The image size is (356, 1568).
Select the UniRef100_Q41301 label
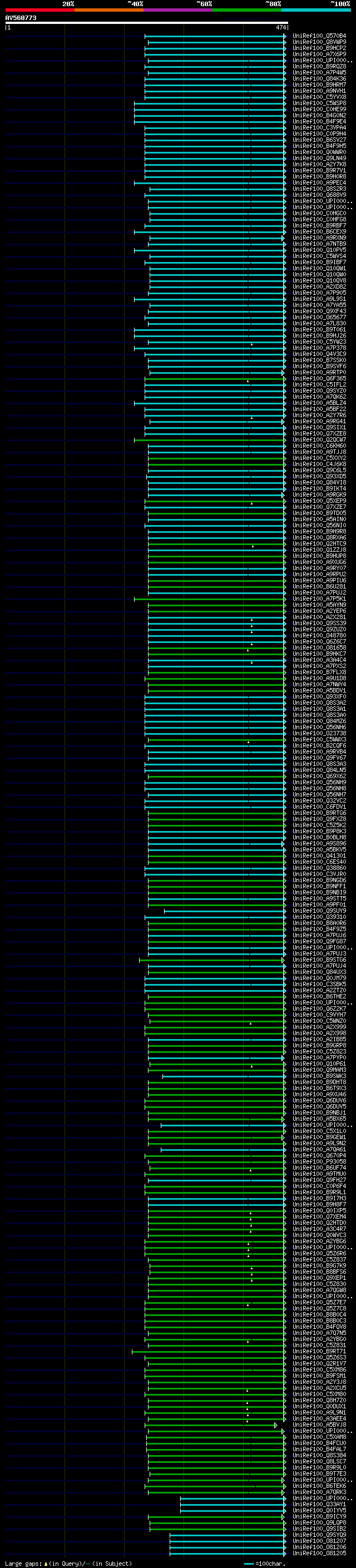319,856
